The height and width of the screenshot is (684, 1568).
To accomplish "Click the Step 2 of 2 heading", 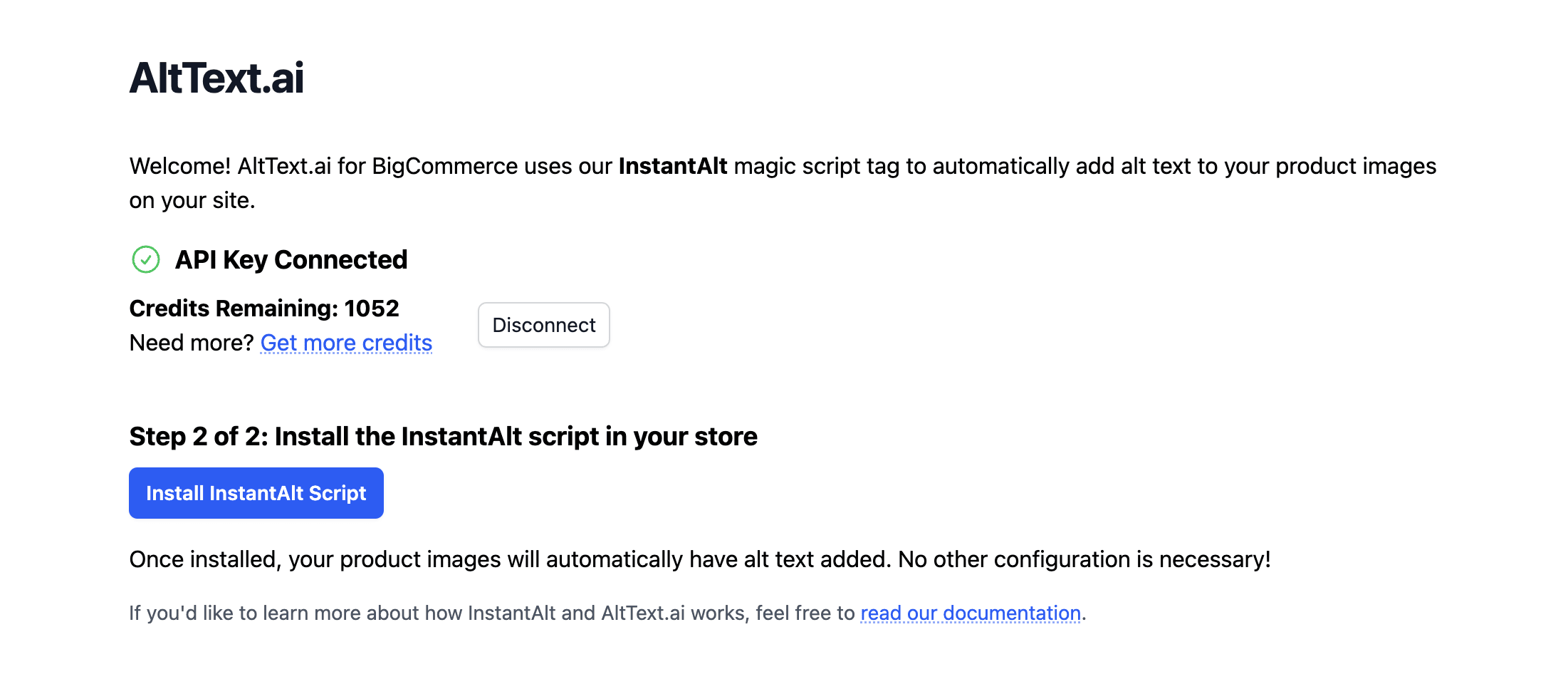I will click(443, 436).
